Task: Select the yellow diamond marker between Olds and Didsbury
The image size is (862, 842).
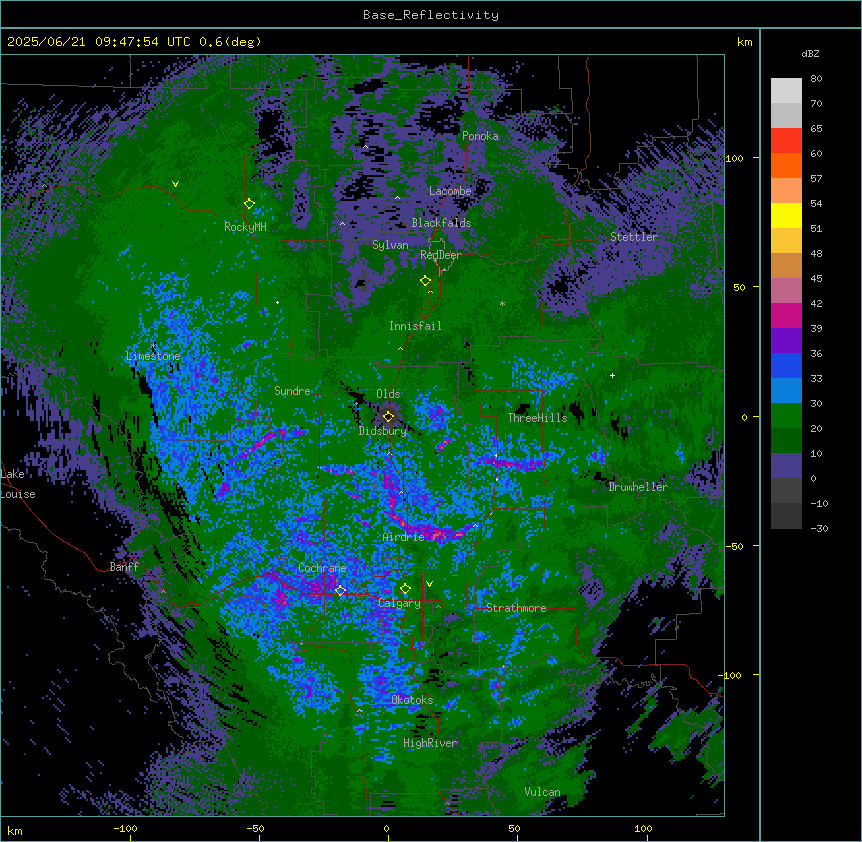Action: click(x=388, y=417)
